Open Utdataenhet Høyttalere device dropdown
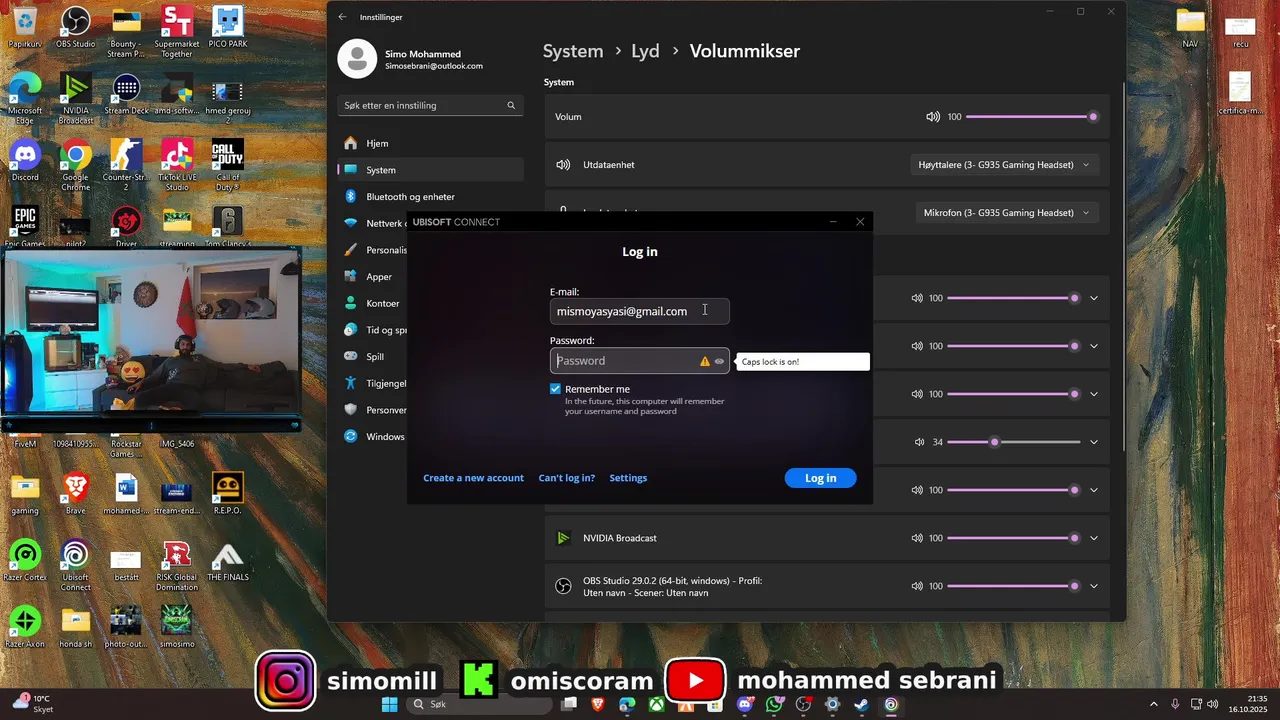 tap(1004, 165)
